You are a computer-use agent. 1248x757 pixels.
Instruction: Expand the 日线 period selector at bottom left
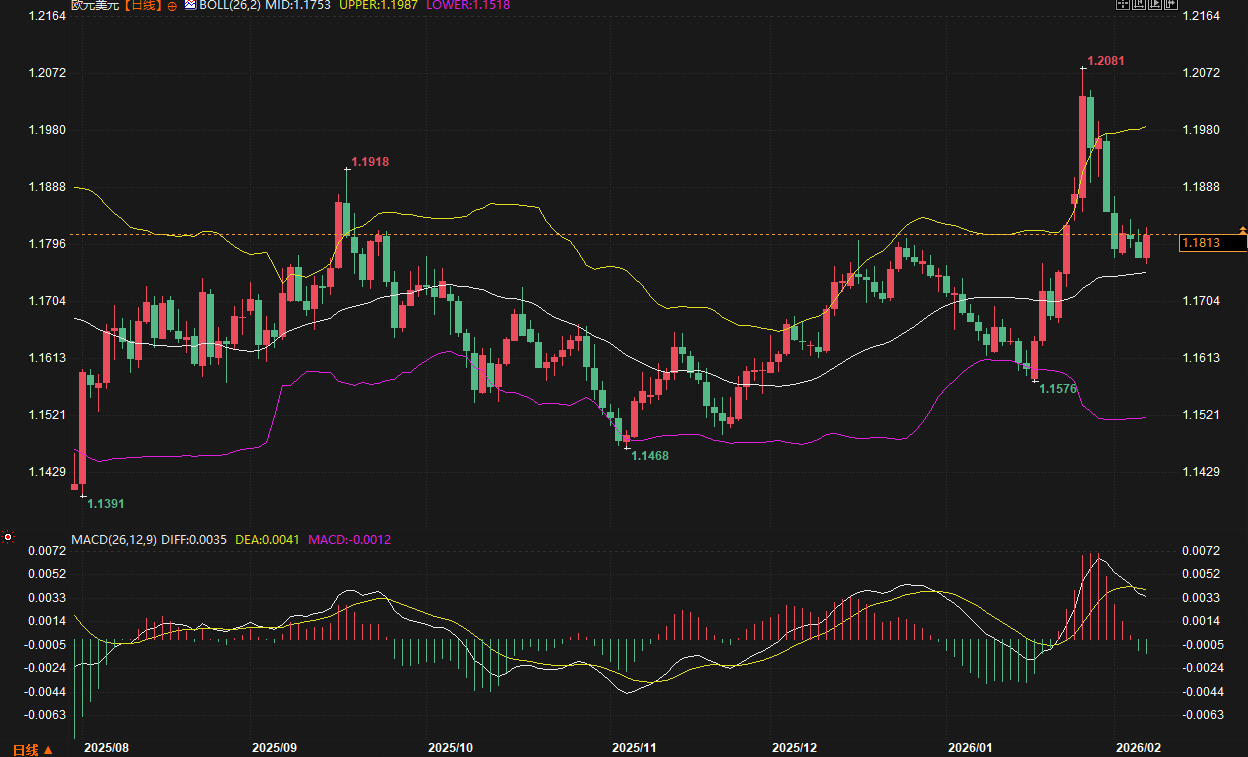pos(32,749)
